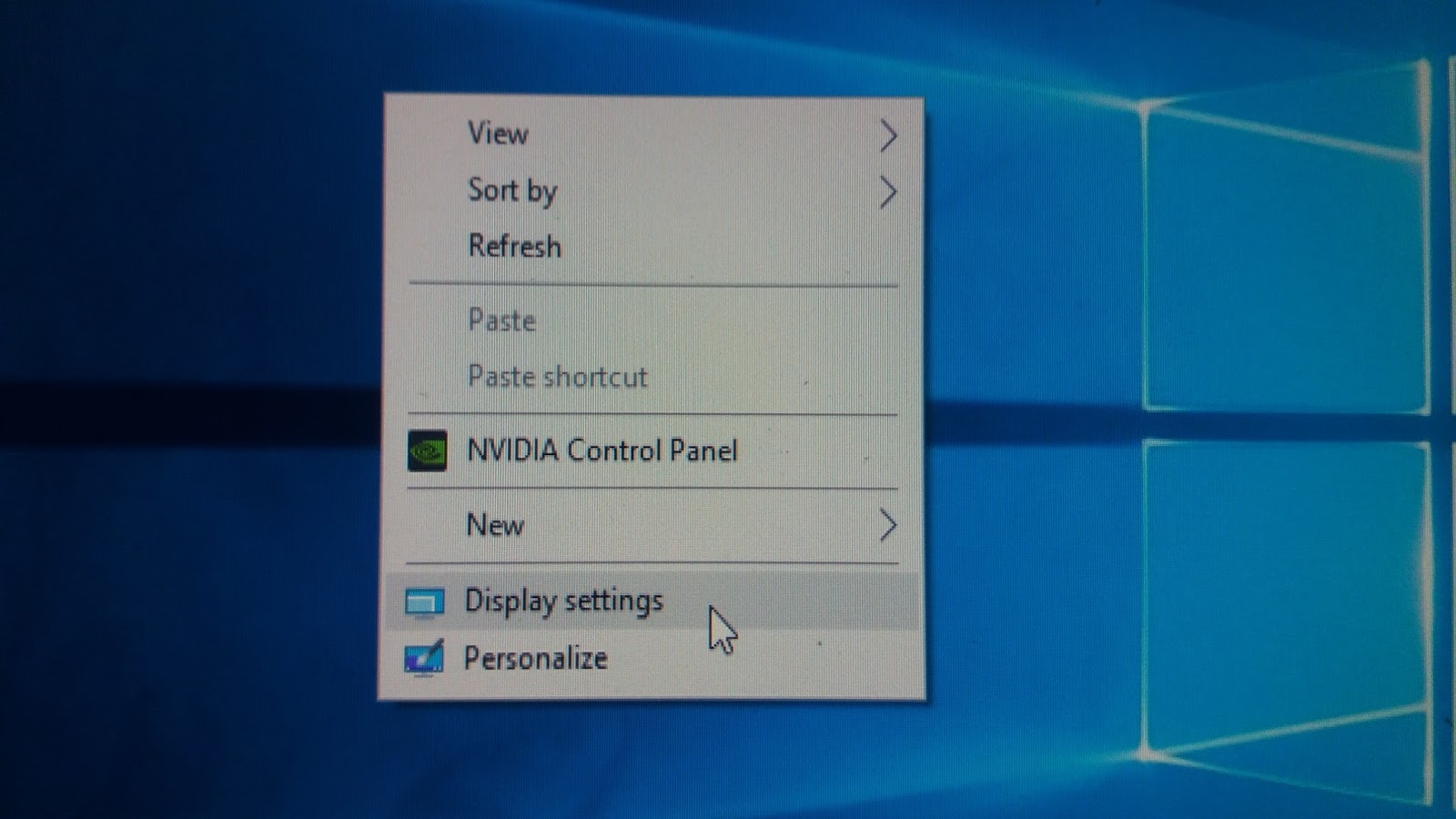The image size is (1456, 819).
Task: Choose Personalize from the context menu
Action: point(653,658)
